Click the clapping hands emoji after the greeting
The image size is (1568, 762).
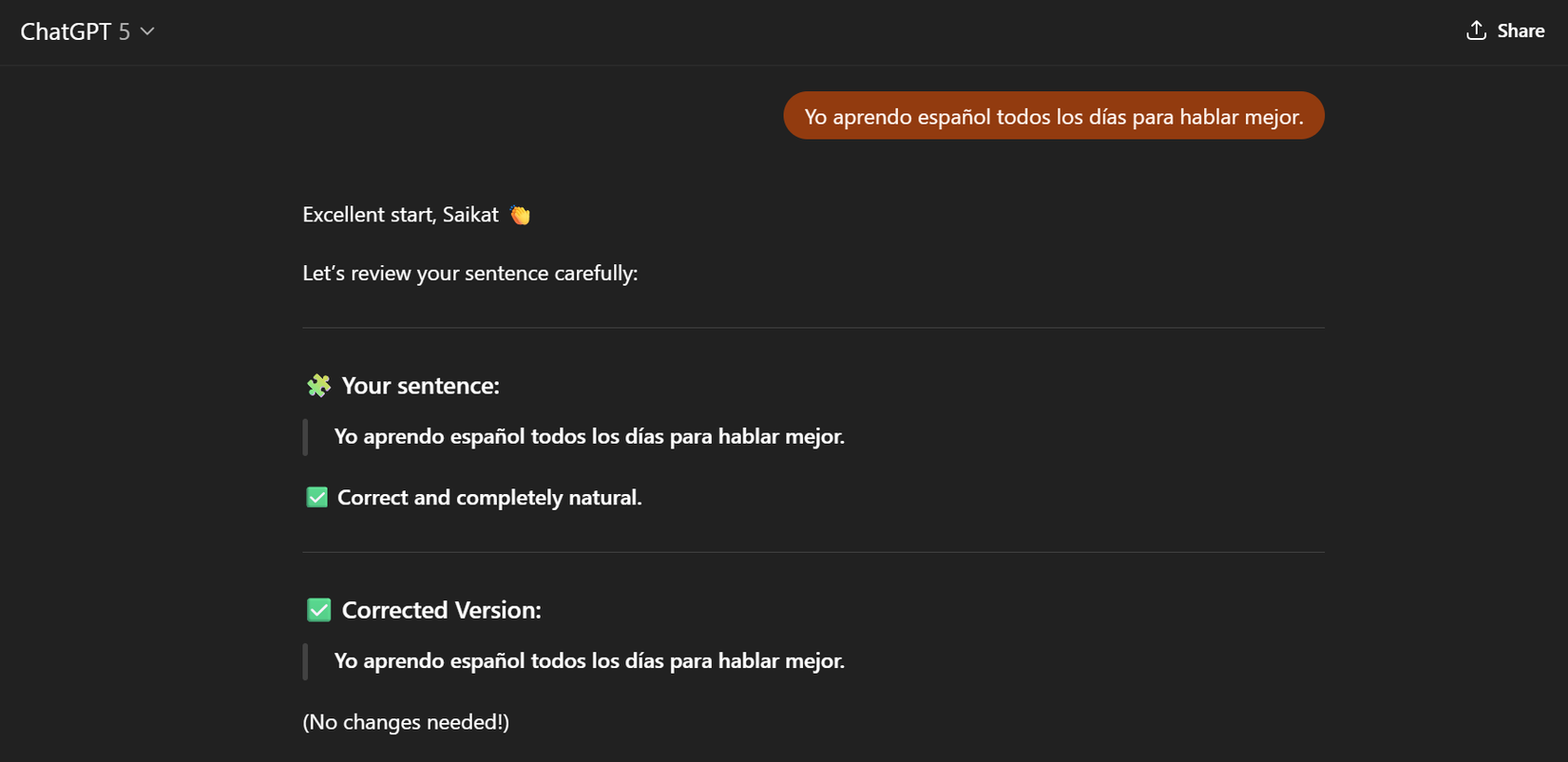[x=519, y=214]
